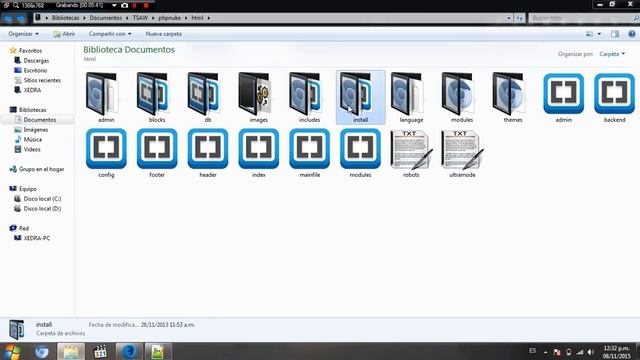Expand the arrow after phpnuke in path
Image resolution: width=640 pixels, height=360 pixels.
pos(186,18)
